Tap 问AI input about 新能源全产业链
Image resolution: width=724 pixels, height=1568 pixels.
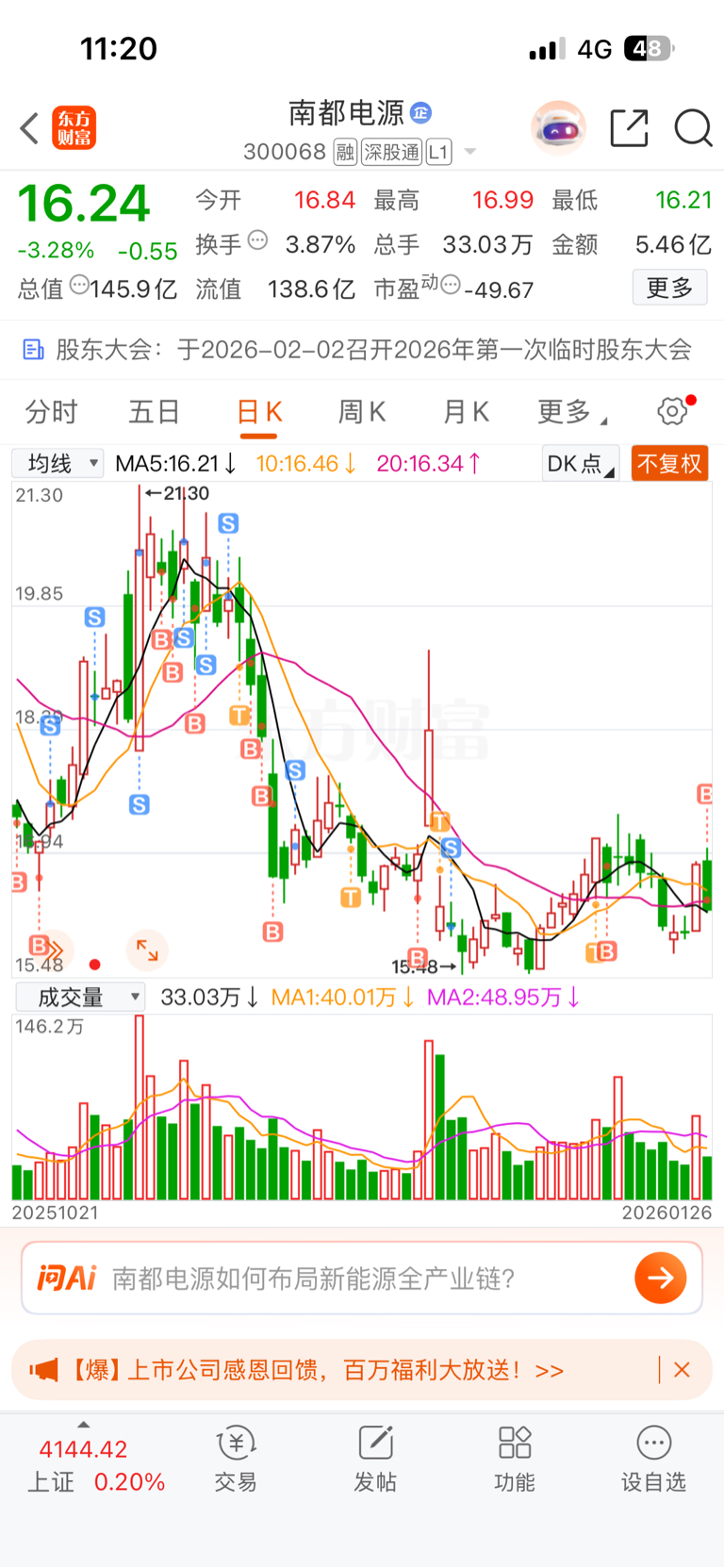(x=314, y=1279)
